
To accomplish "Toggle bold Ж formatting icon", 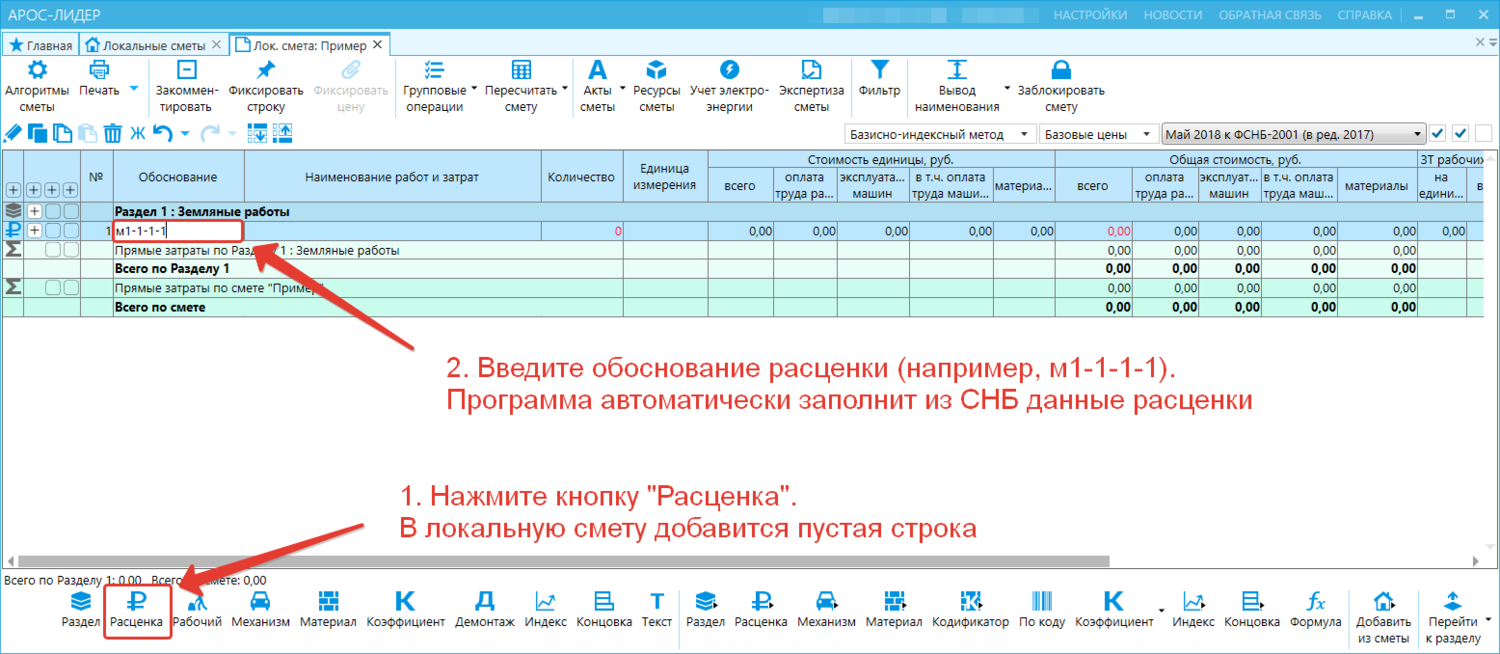I will [x=138, y=133].
